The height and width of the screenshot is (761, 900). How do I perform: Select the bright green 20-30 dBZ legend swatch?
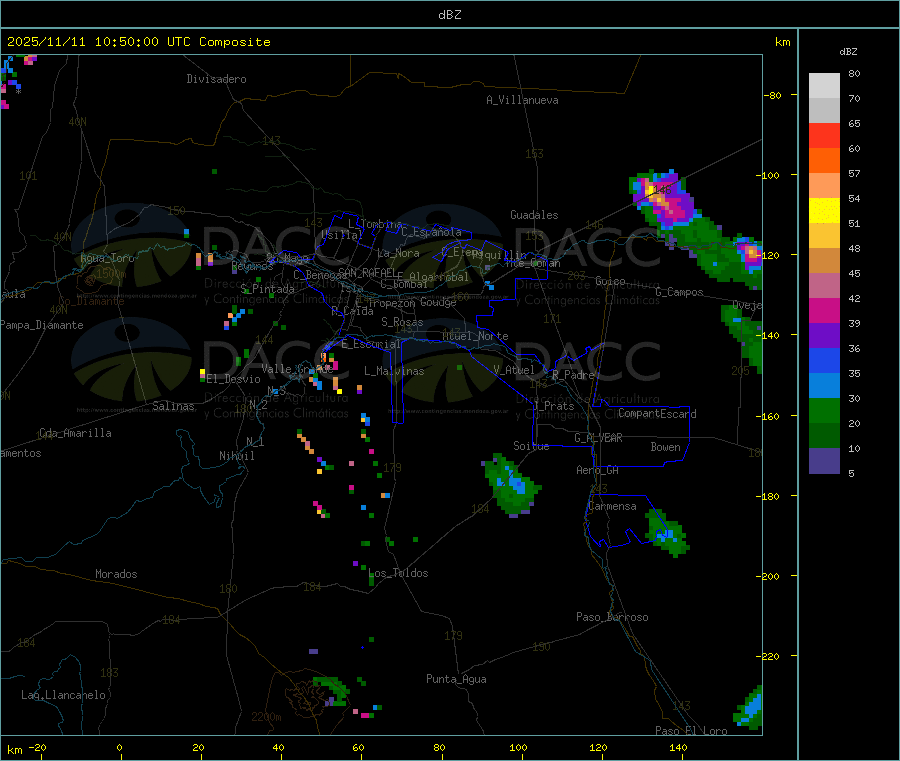(x=824, y=410)
